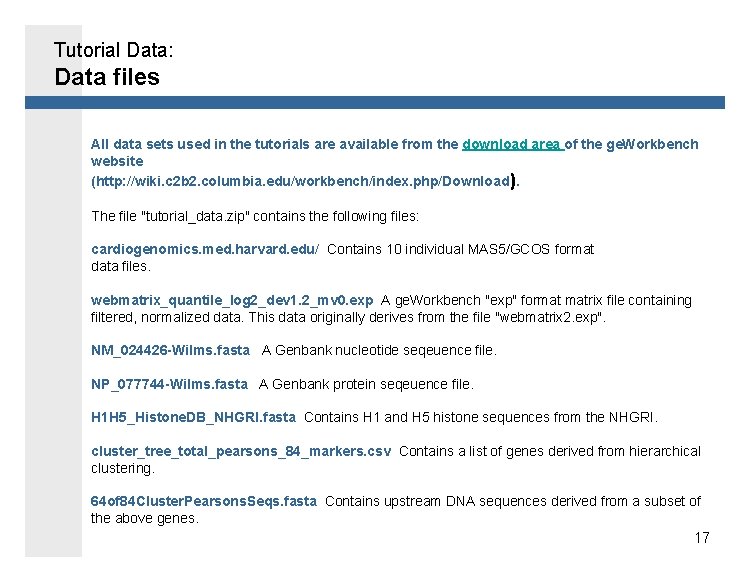Click cluster_tree_total_pearsons_84_markers.csv file name
Viewport: 756px width, 576px height.
click(x=241, y=451)
